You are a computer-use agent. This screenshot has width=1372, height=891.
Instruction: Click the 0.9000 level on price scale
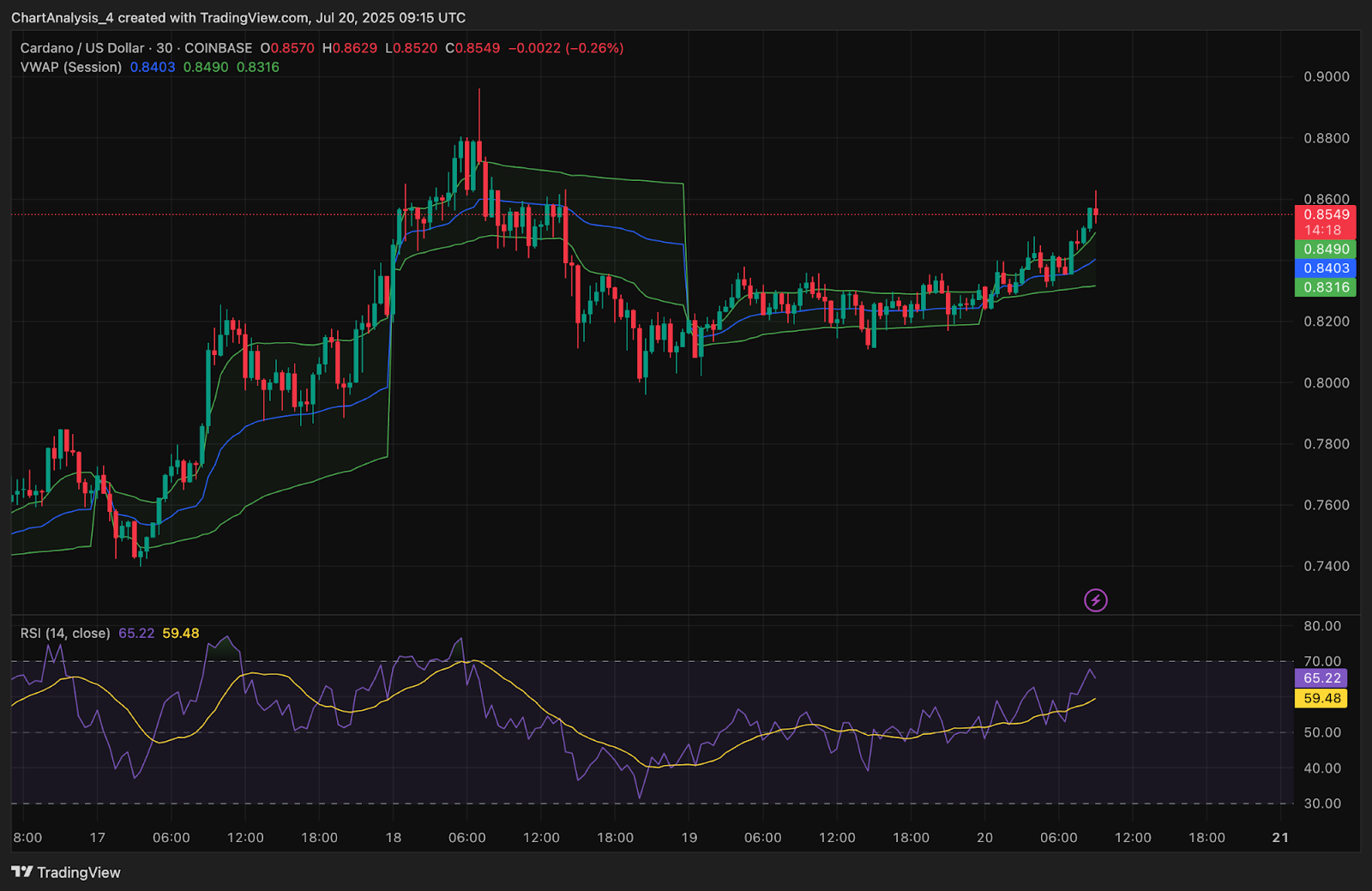(1326, 77)
